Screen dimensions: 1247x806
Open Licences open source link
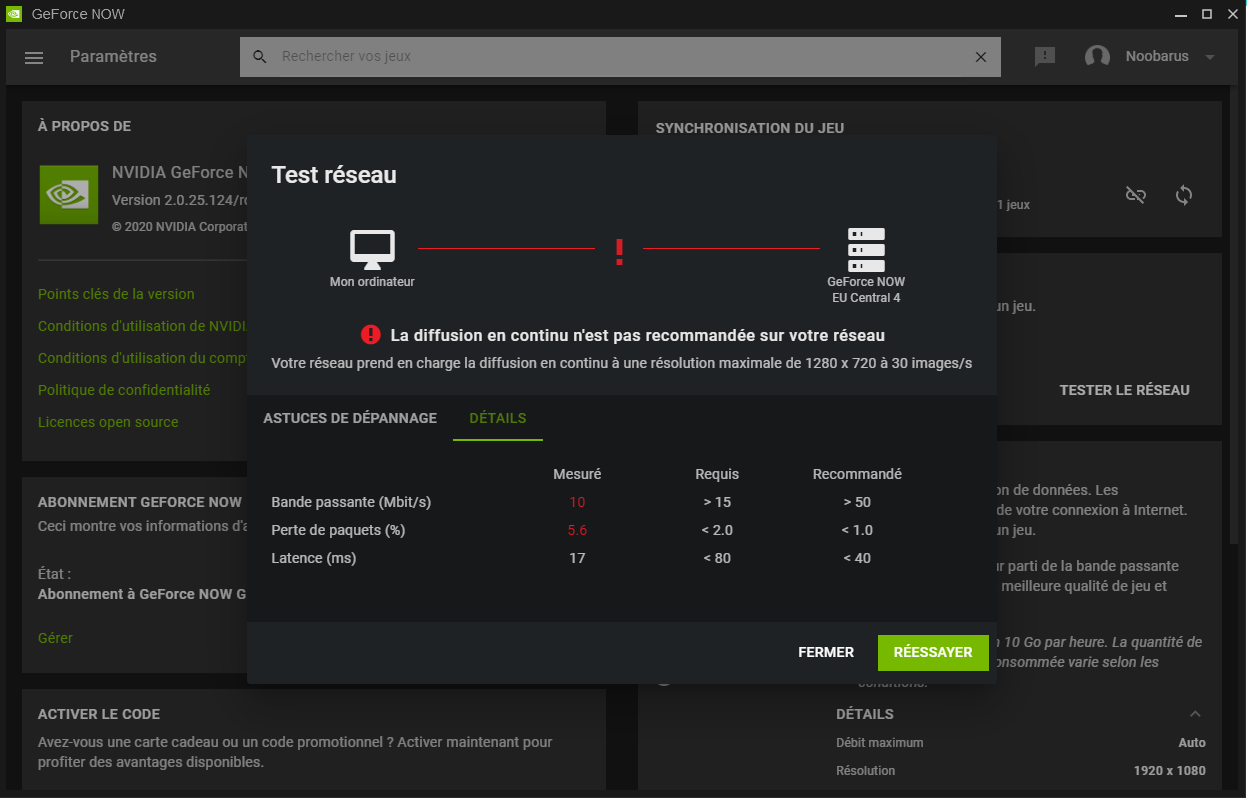[x=108, y=422]
